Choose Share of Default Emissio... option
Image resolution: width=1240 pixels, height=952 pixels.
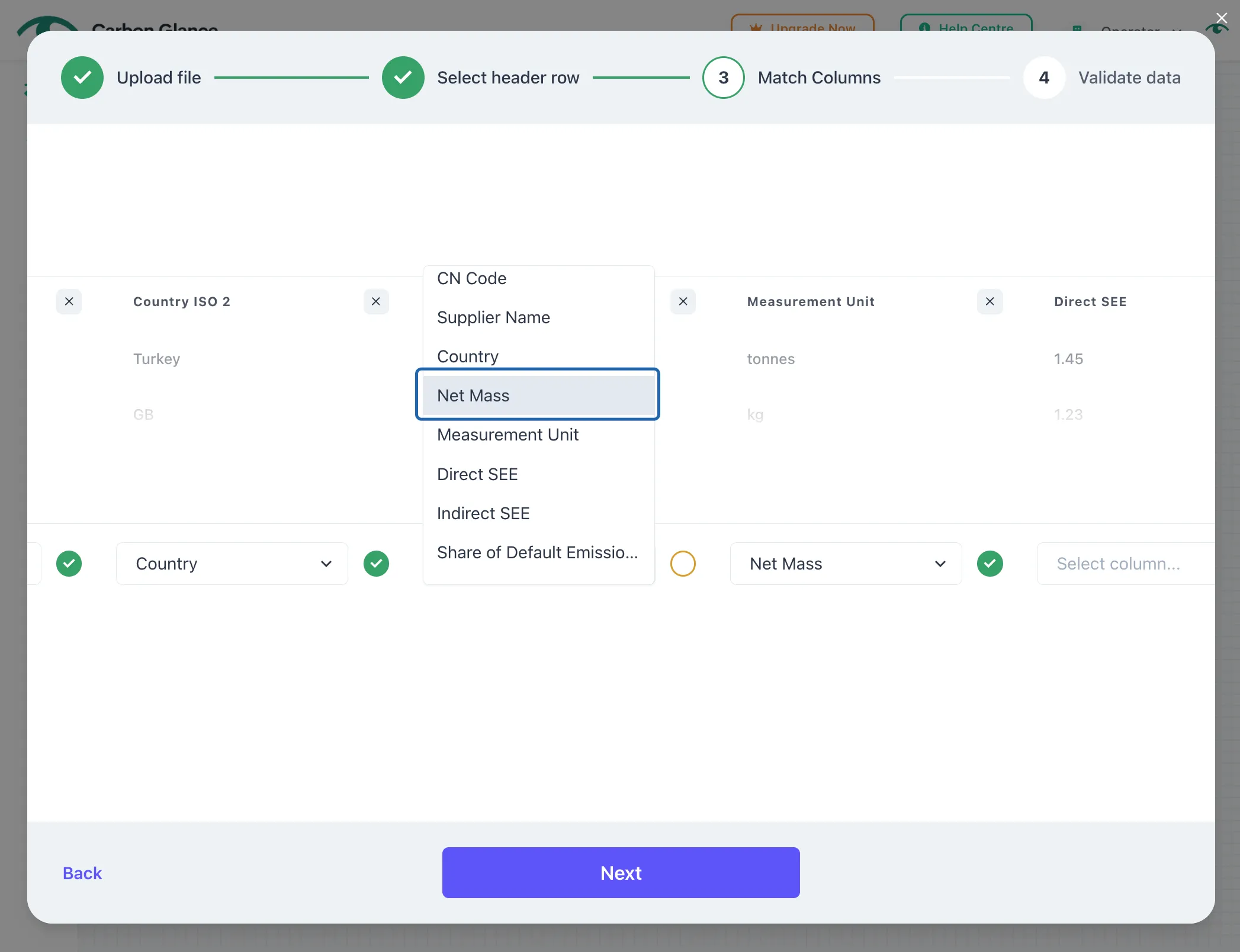coord(538,552)
